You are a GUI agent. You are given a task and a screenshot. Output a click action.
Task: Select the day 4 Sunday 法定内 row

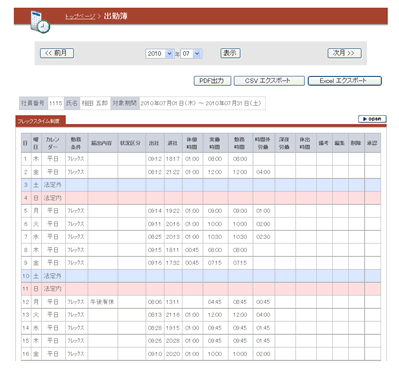click(201, 198)
